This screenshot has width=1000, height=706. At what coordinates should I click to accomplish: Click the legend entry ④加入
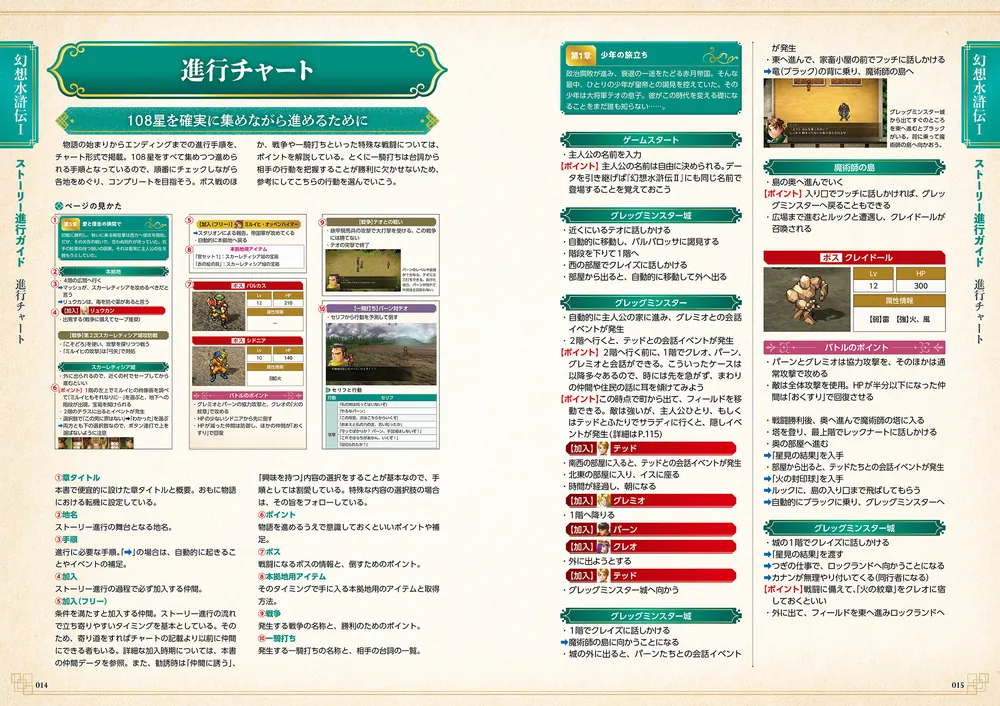pos(66,577)
